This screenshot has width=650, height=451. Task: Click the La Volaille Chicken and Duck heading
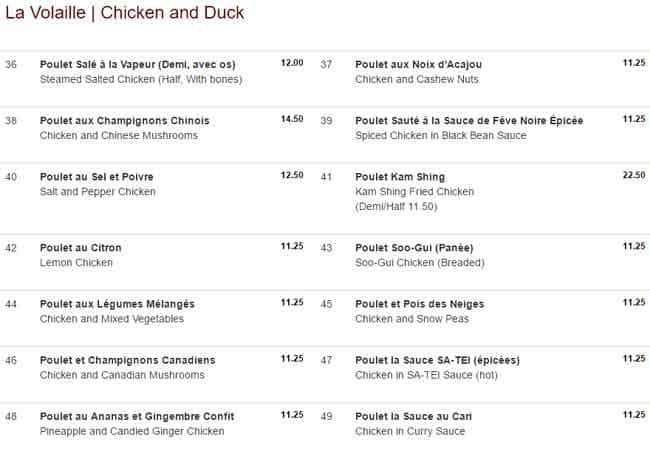point(124,13)
